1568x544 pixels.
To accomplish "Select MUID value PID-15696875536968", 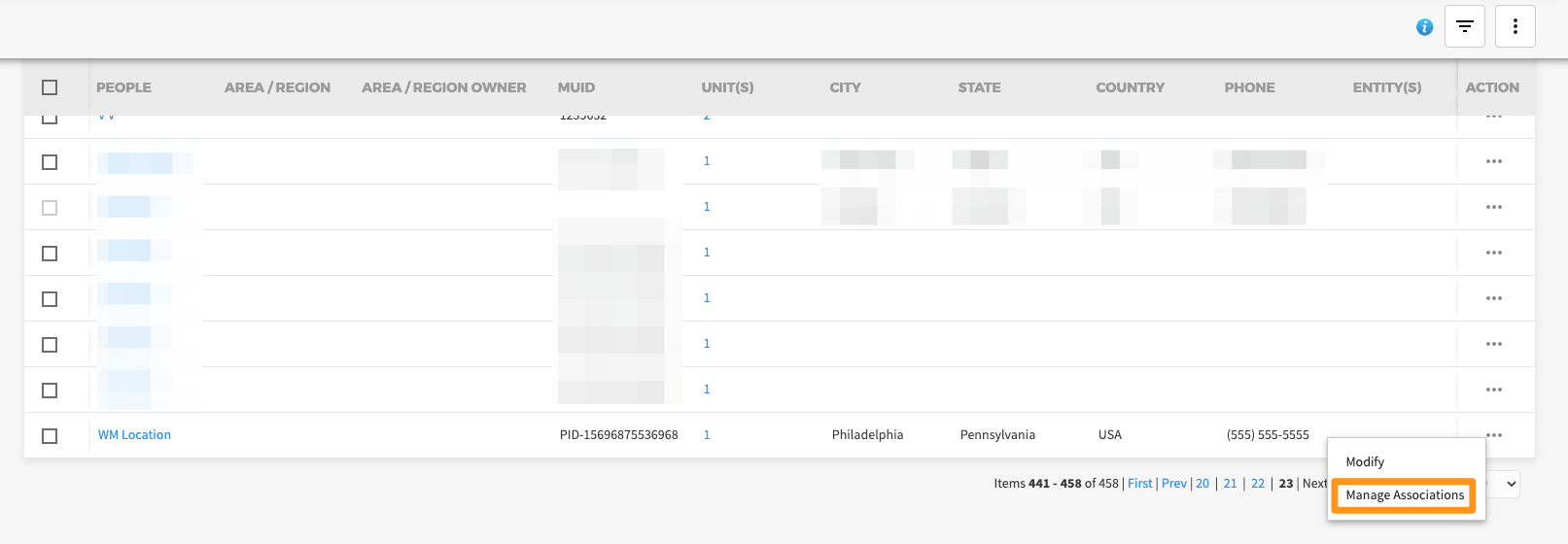I will click(x=619, y=435).
